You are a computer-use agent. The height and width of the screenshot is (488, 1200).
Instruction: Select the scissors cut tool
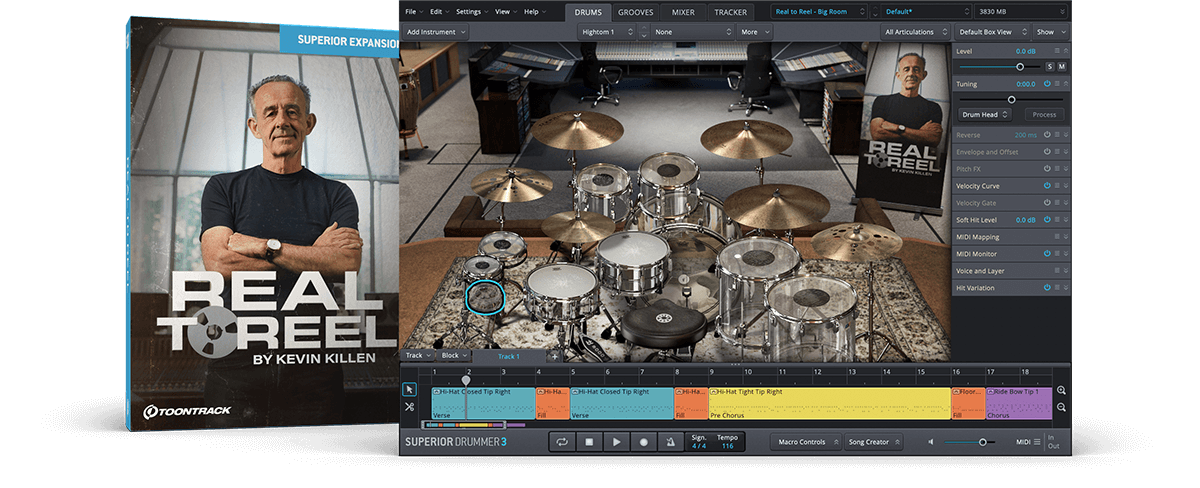tap(410, 407)
